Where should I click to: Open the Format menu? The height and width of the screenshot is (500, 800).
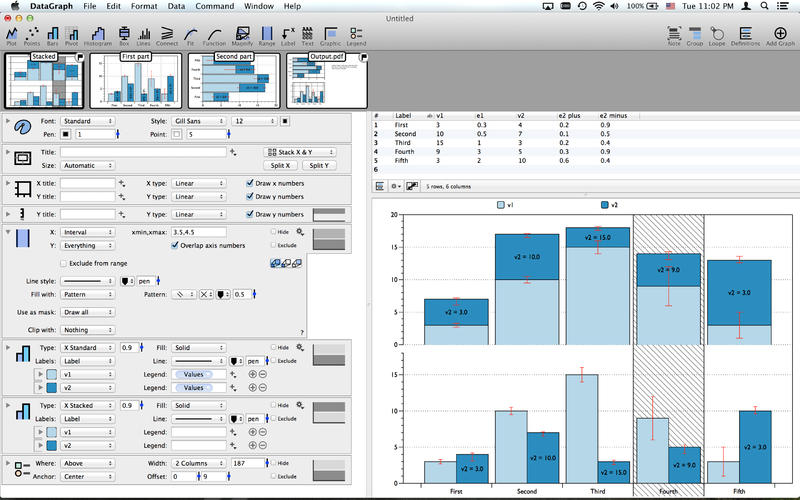tap(143, 6)
